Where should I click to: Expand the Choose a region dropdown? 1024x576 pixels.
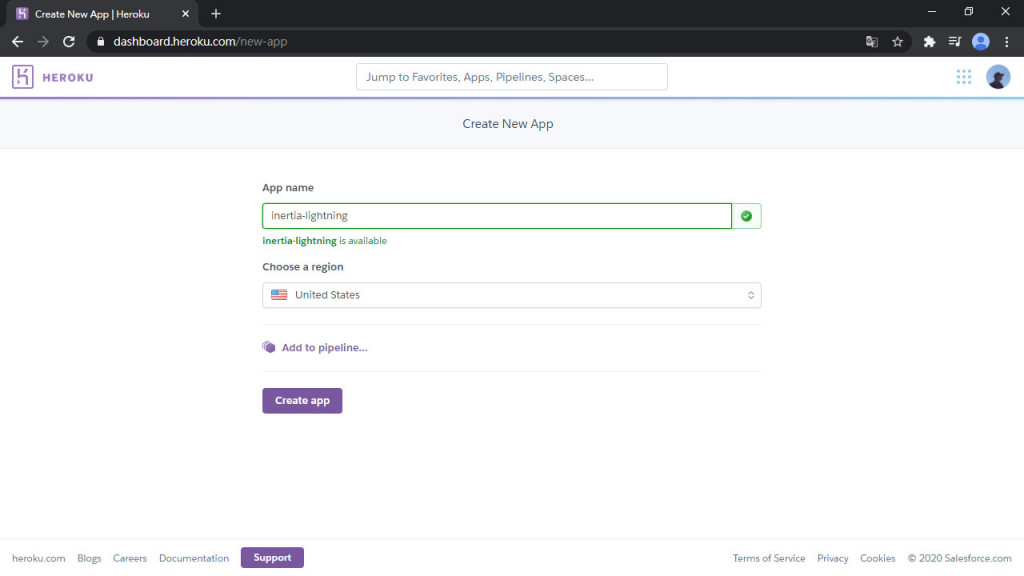(x=511, y=295)
